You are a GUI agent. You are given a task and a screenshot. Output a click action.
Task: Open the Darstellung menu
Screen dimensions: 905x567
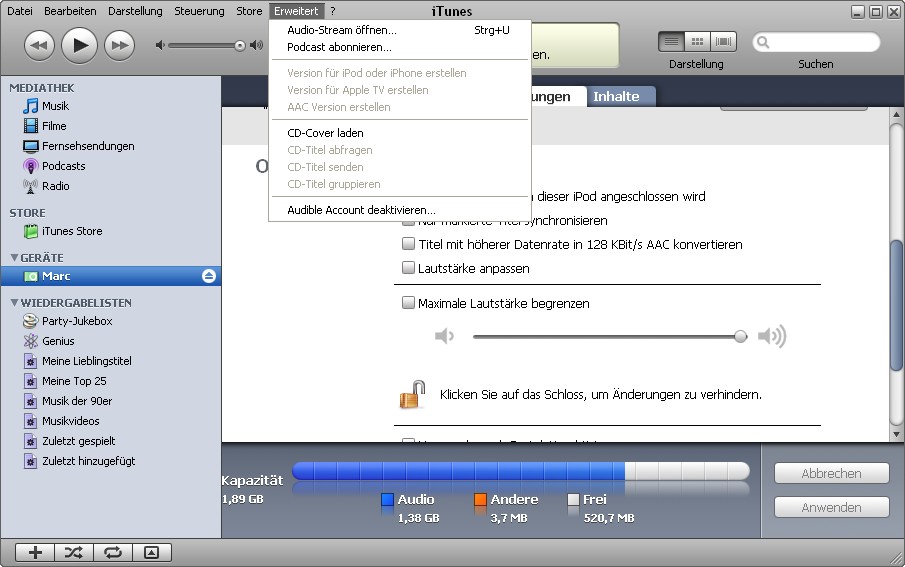[x=135, y=11]
